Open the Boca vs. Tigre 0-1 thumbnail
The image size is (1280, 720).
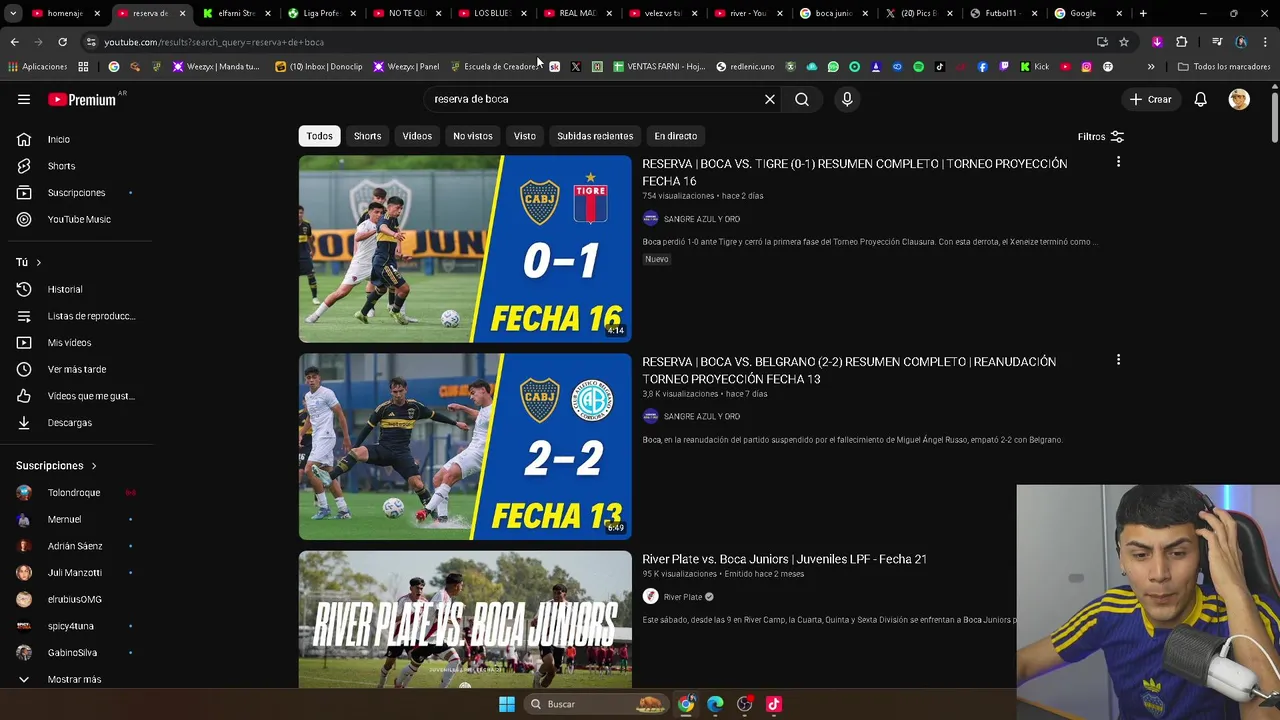[x=465, y=249]
